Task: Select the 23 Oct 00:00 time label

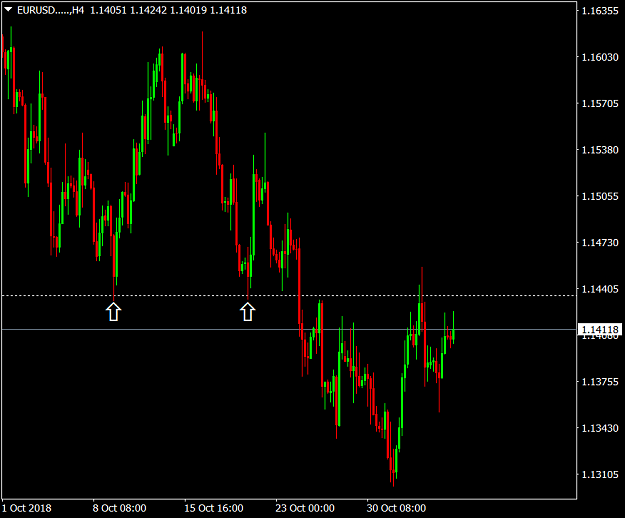Action: [305, 508]
